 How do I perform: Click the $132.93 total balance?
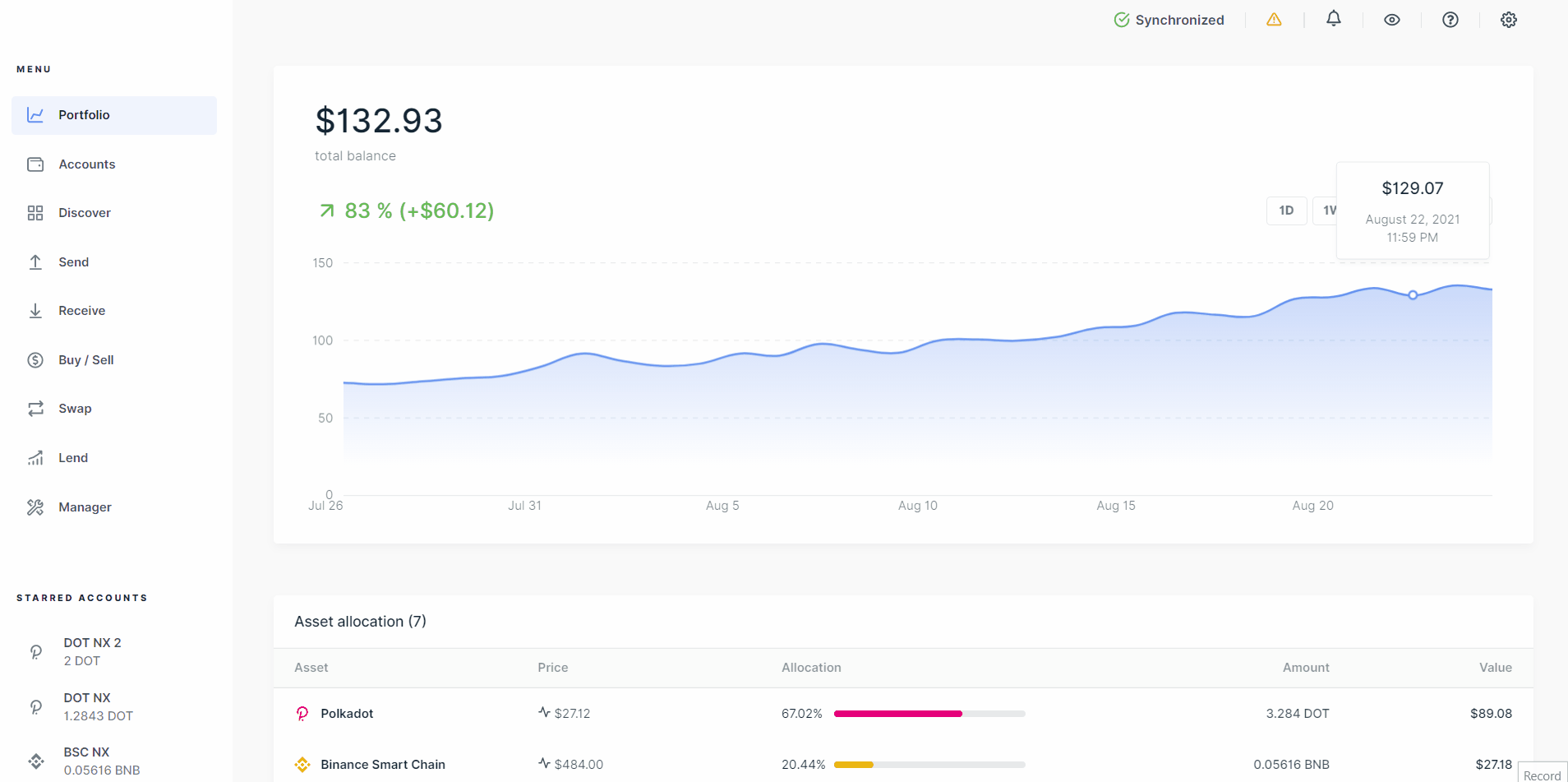click(379, 121)
